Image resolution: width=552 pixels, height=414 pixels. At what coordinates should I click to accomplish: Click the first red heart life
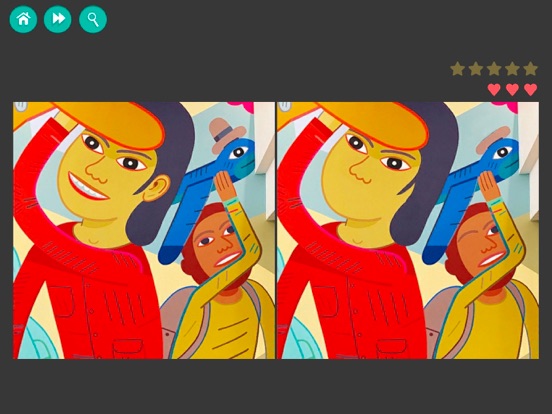pyautogui.click(x=494, y=89)
